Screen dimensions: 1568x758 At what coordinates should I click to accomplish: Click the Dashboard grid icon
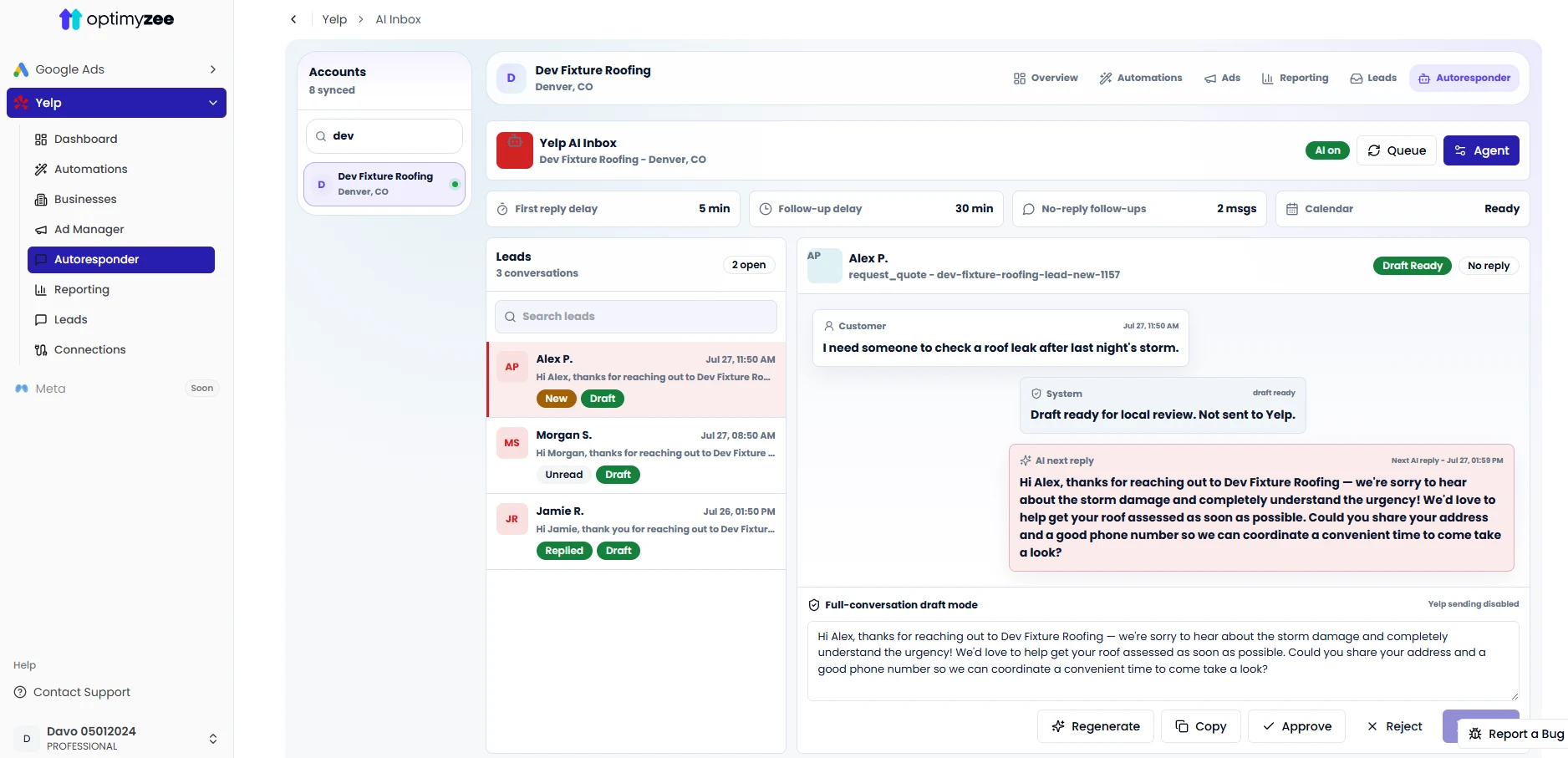point(41,140)
